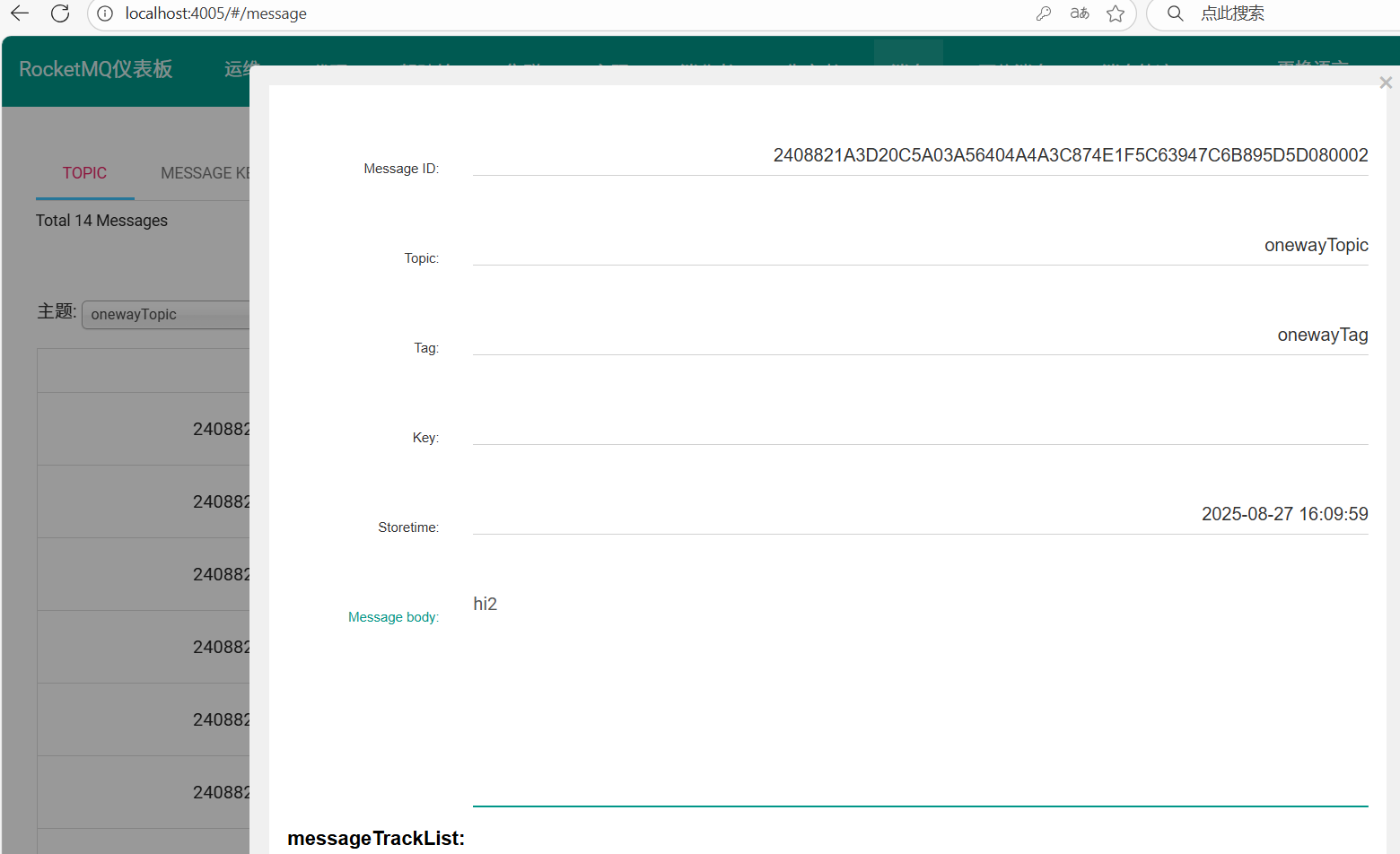Expand the 主题 onewayTopic dropdown

pyautogui.click(x=166, y=315)
